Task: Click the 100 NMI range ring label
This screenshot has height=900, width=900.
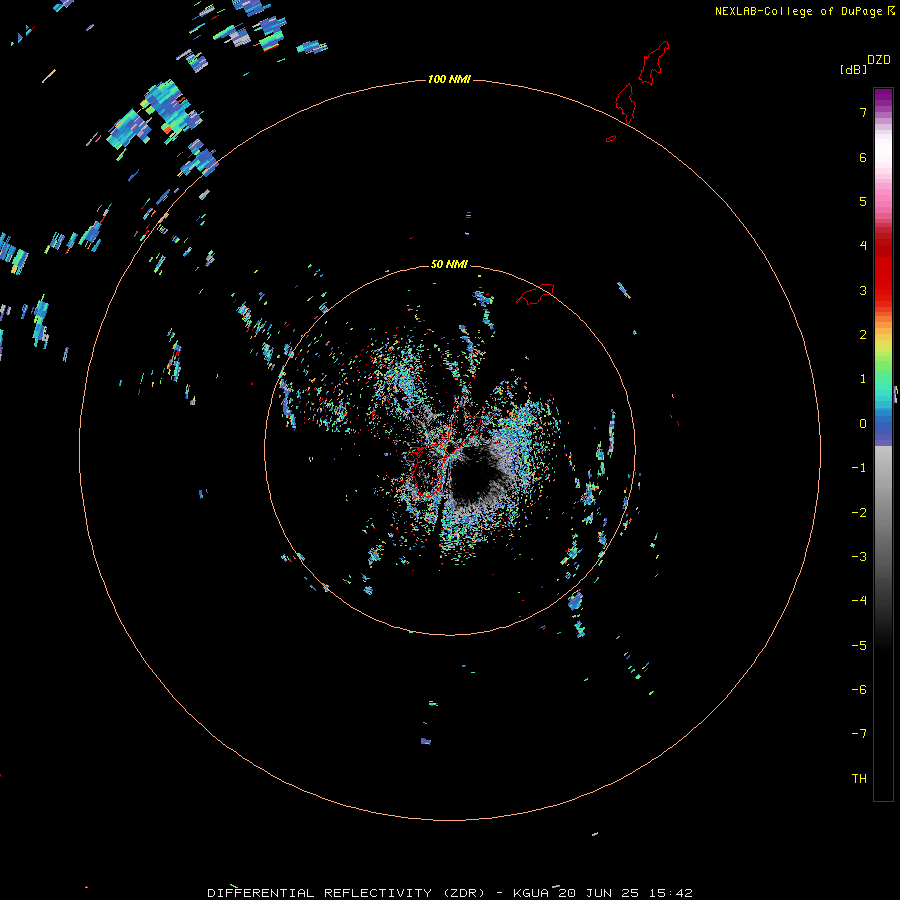Action: point(449,79)
